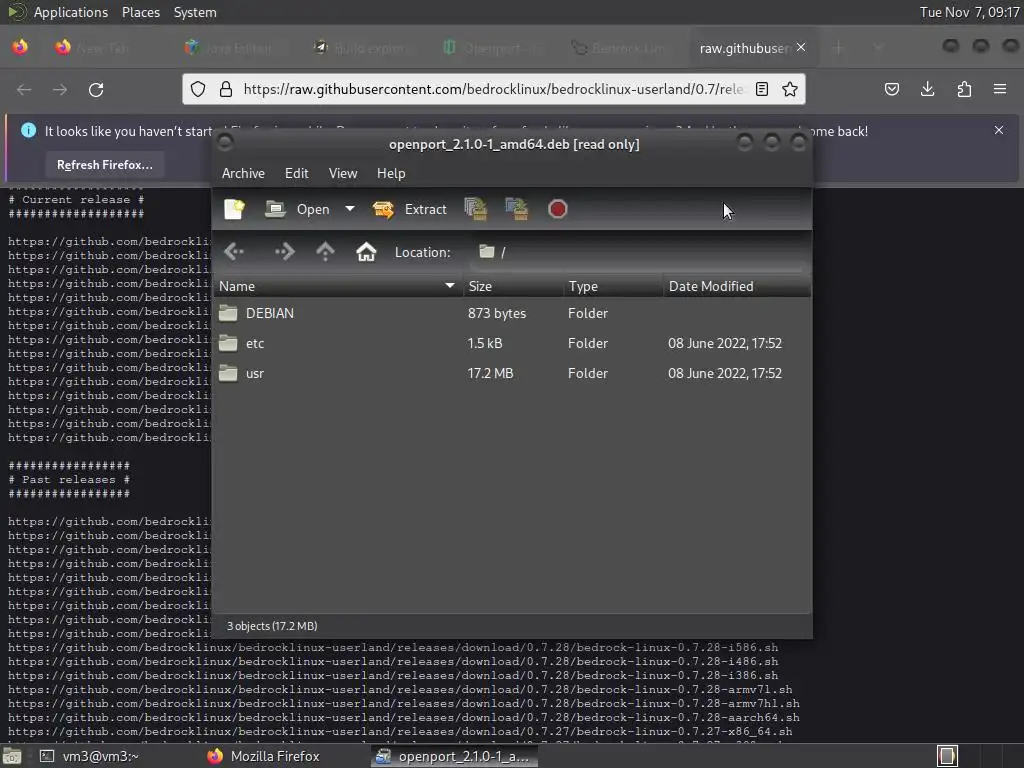
Task: Click the Firefox URL address bar
Action: [x=493, y=89]
